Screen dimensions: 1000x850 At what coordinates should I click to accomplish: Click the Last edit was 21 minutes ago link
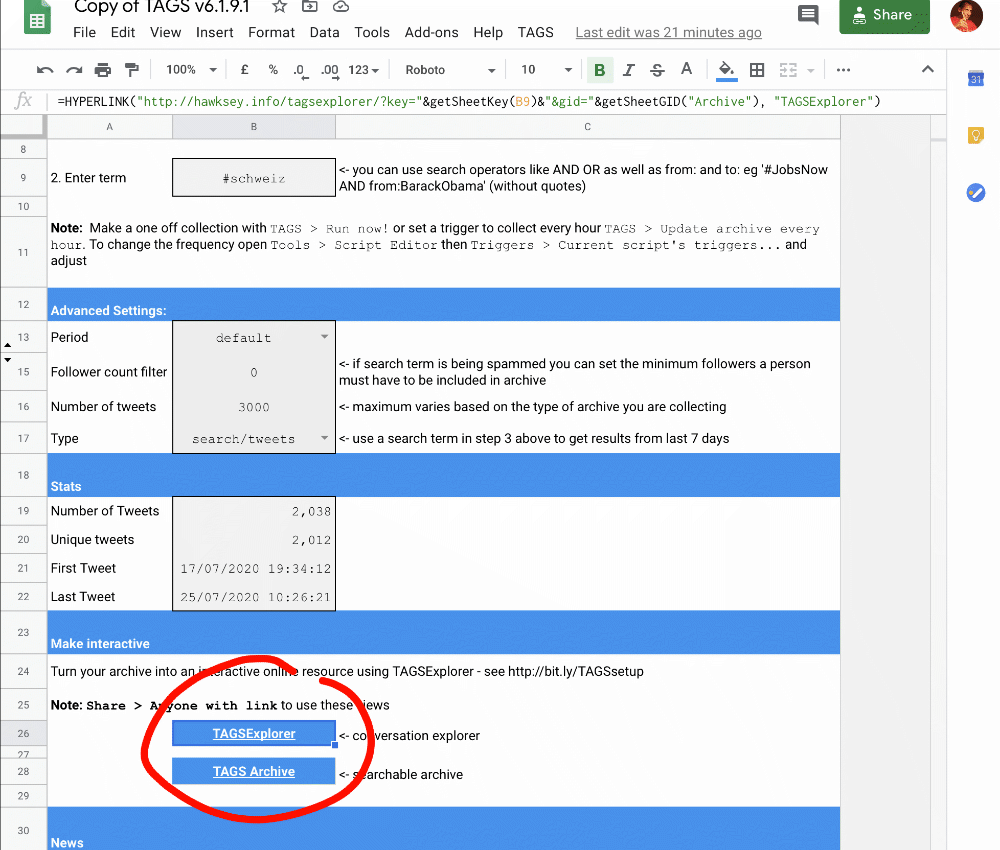(x=668, y=33)
